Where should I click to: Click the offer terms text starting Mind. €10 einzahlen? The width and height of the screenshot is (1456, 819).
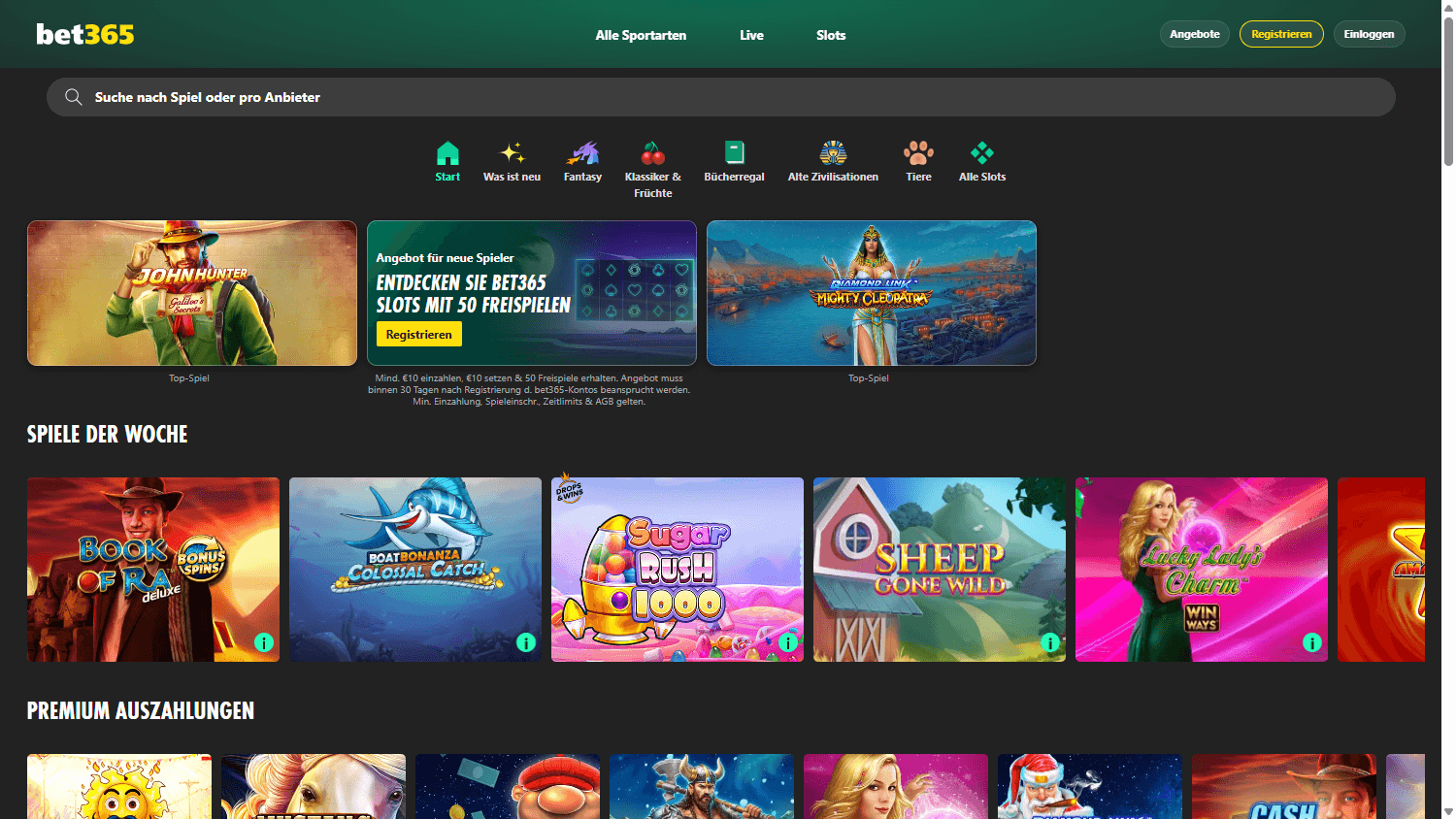tap(529, 390)
